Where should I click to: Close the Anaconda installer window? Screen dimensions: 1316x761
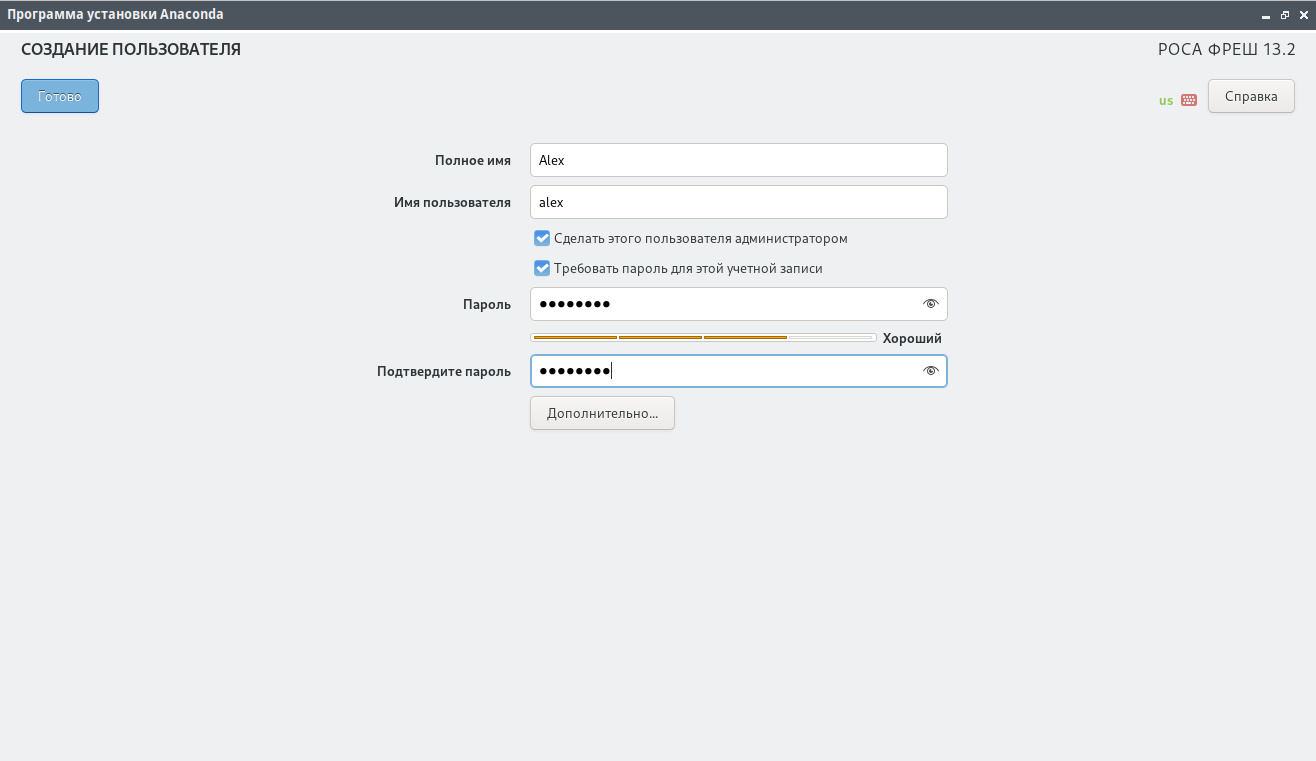[1303, 15]
